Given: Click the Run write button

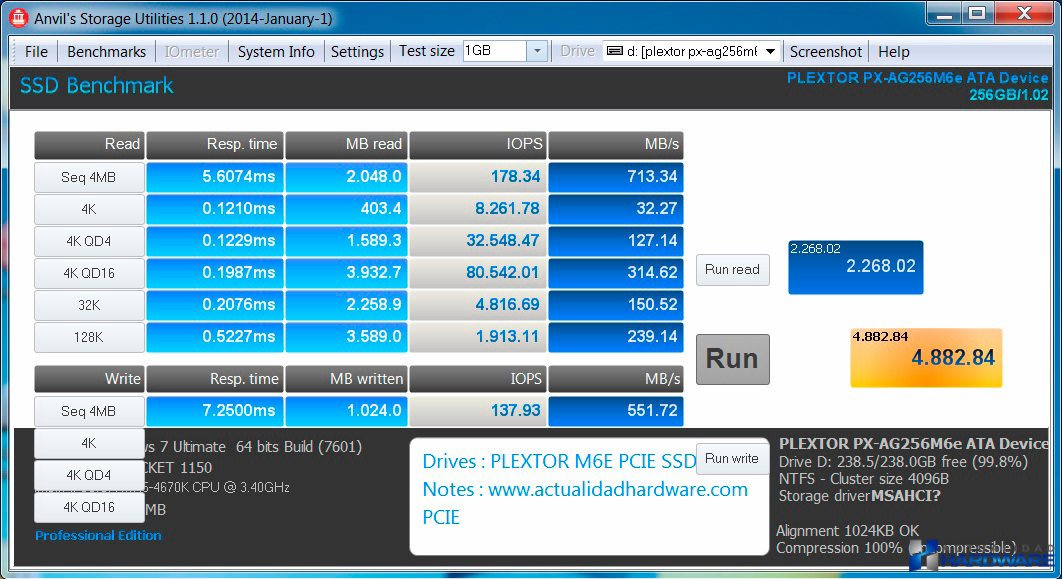Looking at the screenshot, I should tap(732, 459).
